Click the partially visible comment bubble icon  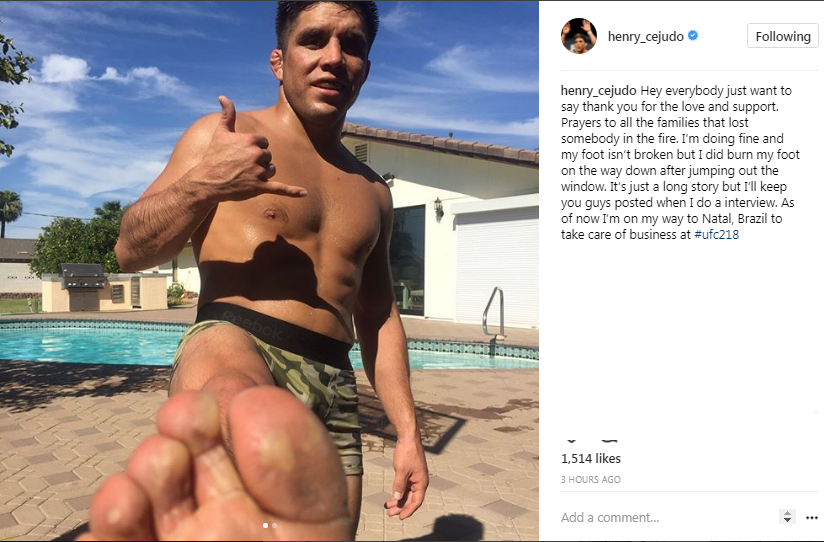(609, 440)
